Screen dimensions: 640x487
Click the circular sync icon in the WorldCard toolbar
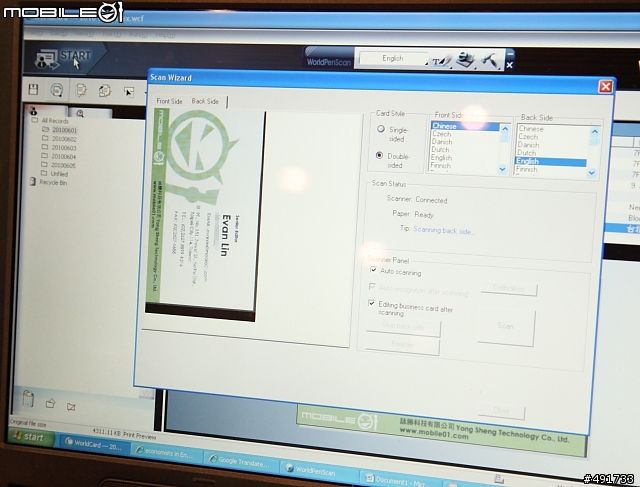click(x=57, y=90)
